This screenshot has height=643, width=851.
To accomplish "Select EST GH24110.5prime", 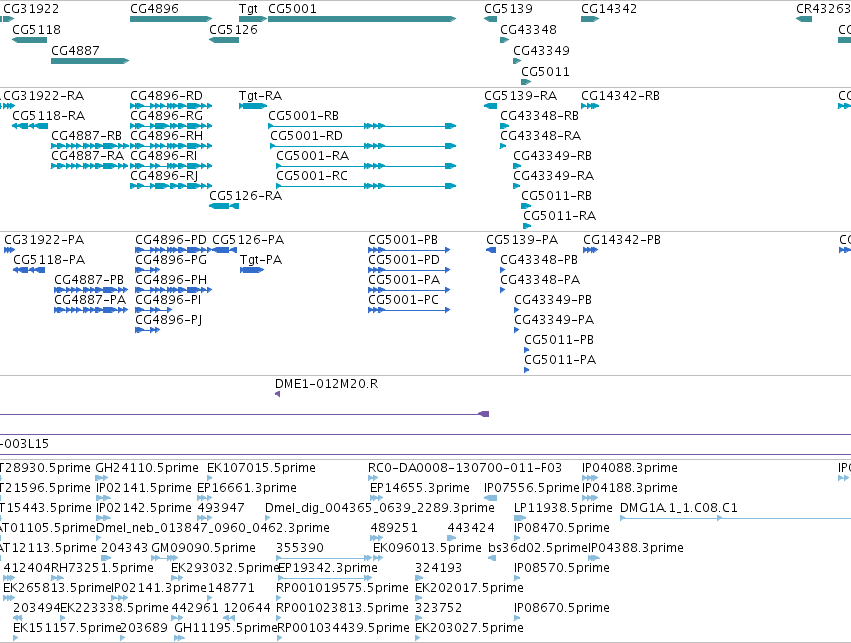I will (147, 468).
